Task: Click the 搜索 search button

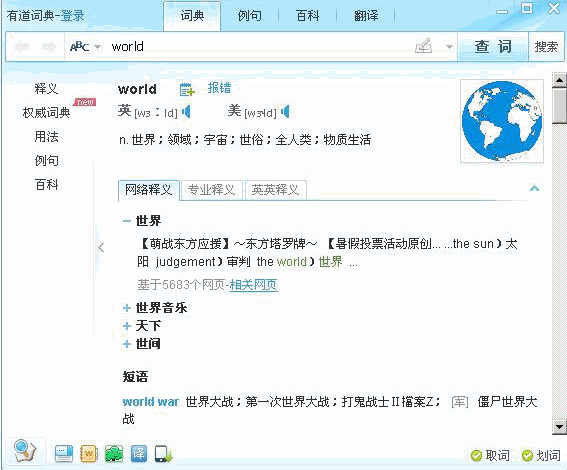Action: (546, 46)
